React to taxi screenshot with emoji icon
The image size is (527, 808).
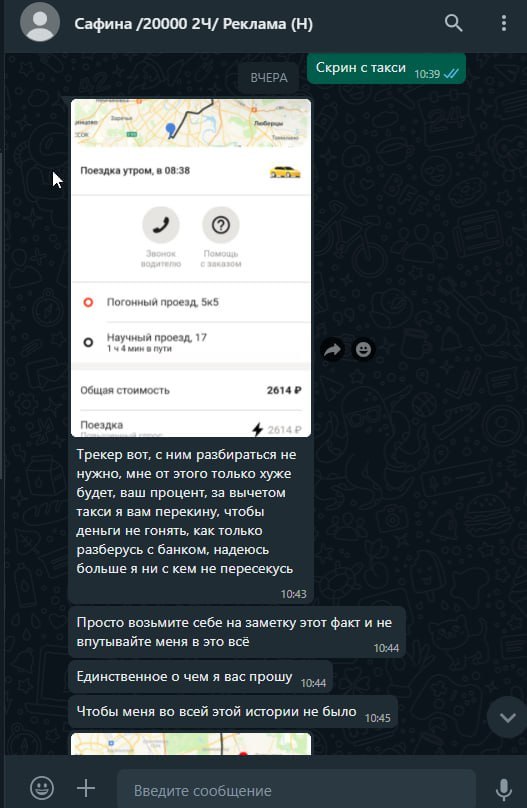[363, 350]
